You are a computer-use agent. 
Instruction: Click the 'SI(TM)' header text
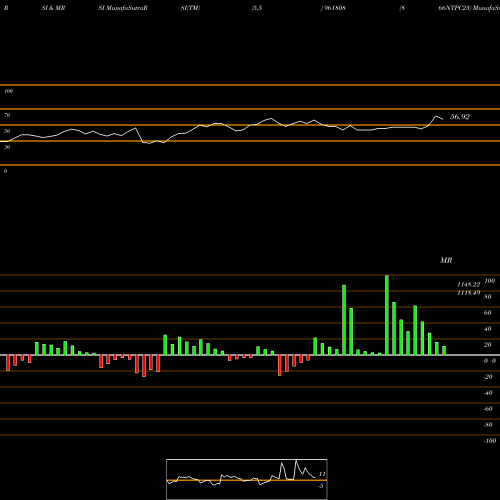tap(190, 8)
